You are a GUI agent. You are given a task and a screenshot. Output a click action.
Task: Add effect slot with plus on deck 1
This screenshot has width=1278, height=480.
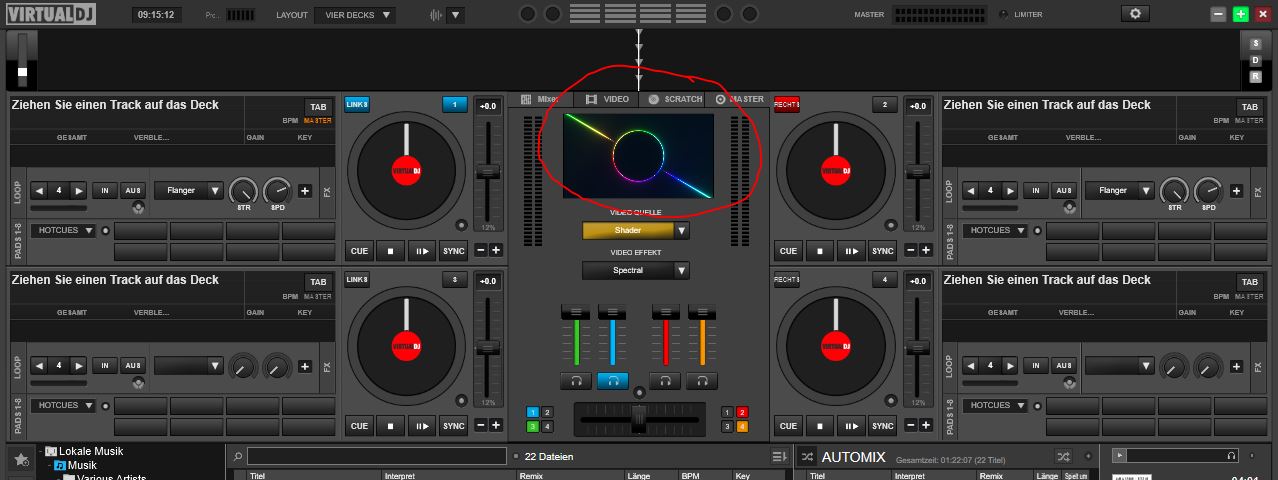pyautogui.click(x=304, y=191)
